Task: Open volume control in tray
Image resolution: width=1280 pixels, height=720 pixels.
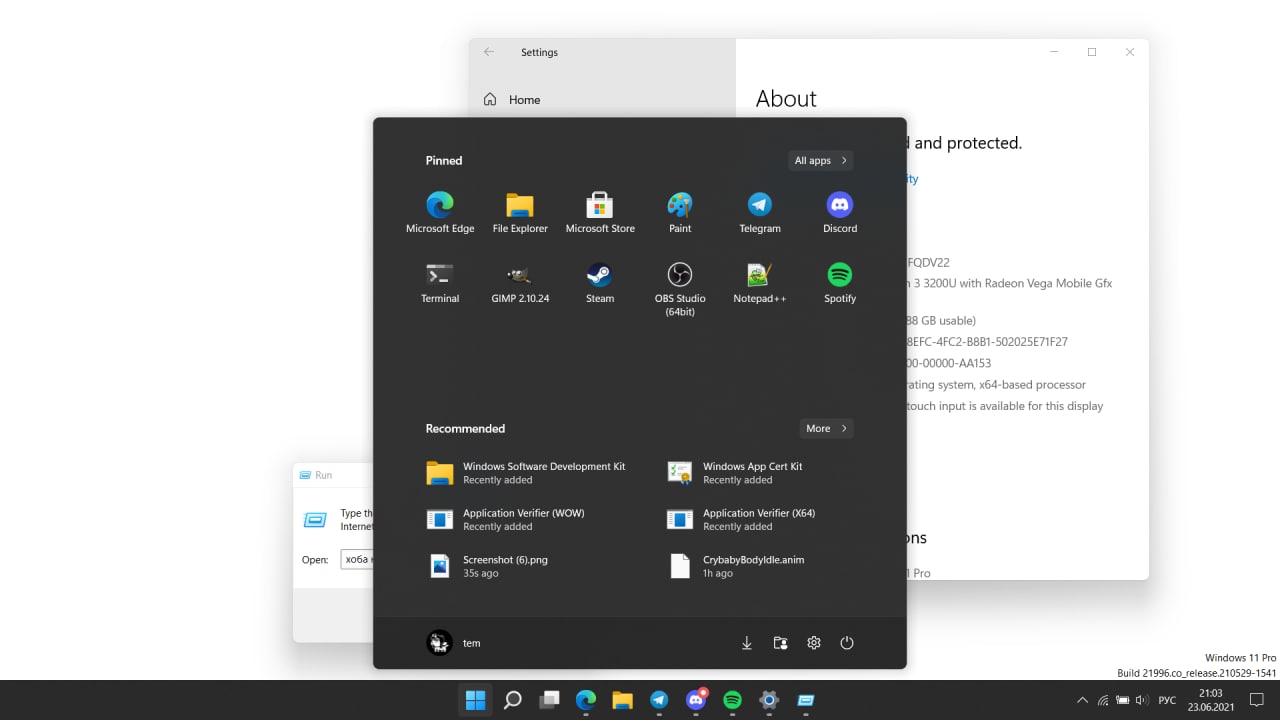Action: tap(1142, 701)
